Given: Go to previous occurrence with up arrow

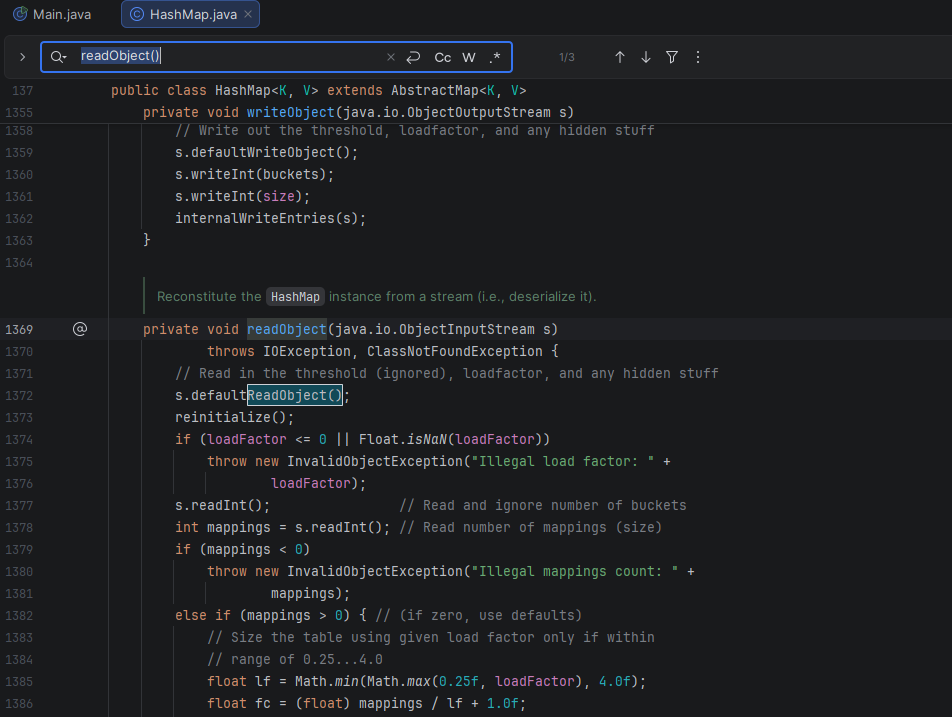Looking at the screenshot, I should [619, 57].
